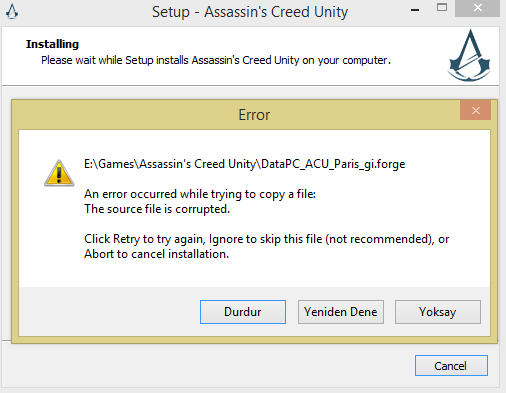Click the 'source file is corrupted' message

pyautogui.click(x=157, y=209)
